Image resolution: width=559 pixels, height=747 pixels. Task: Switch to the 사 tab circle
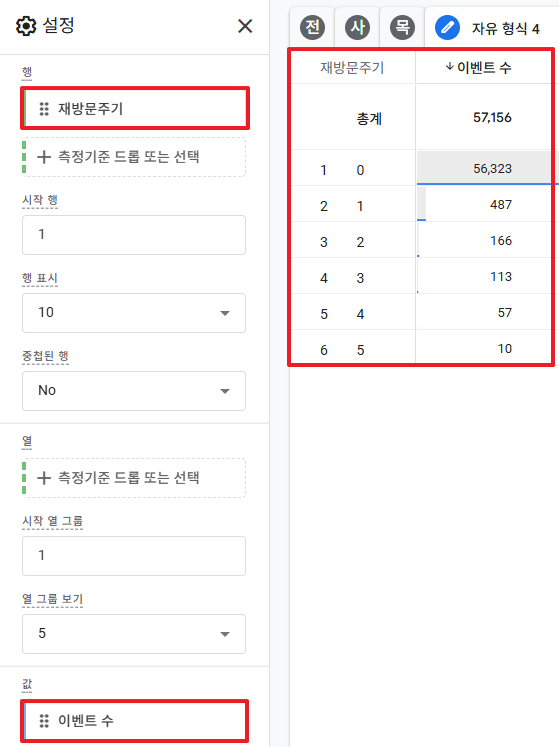357,27
